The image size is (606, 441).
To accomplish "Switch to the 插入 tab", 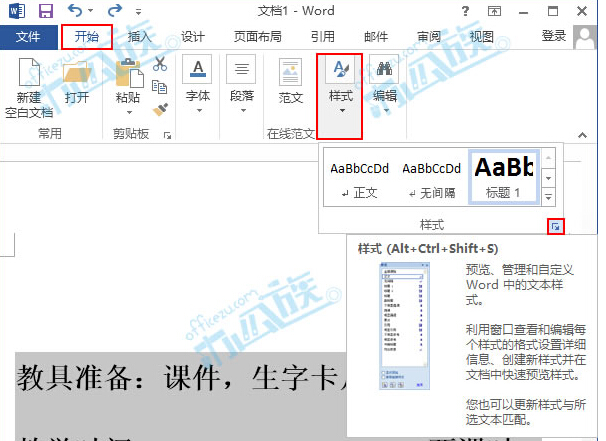I will [x=140, y=37].
